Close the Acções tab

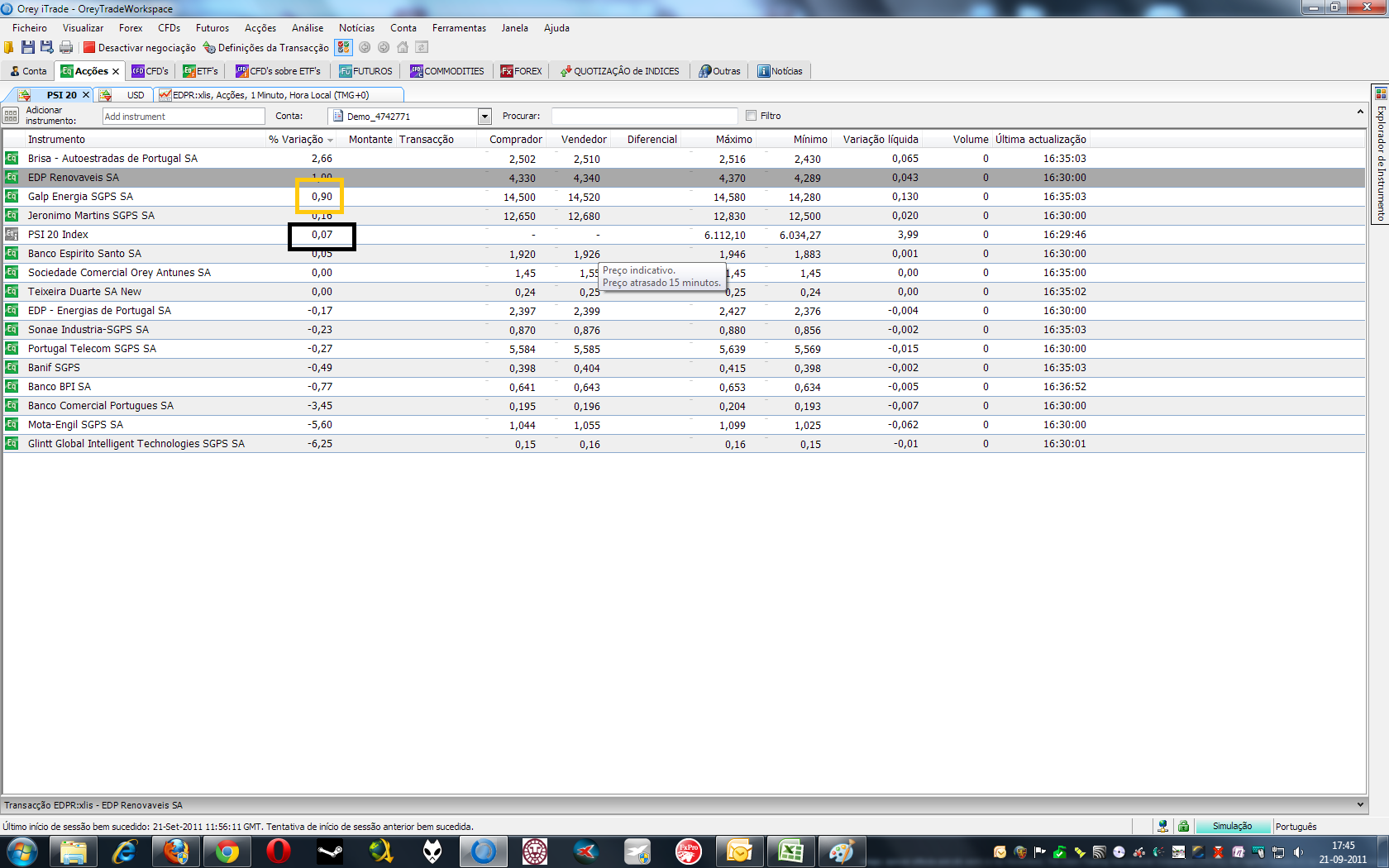[x=116, y=71]
